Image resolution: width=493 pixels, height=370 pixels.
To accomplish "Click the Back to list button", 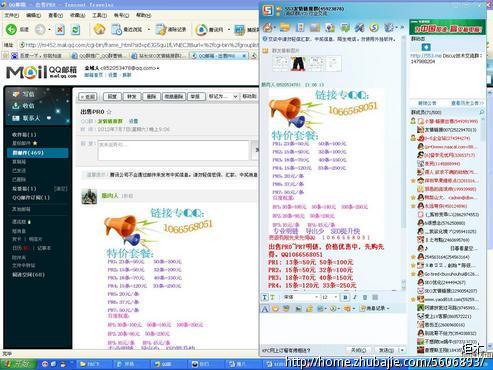I will click(x=88, y=97).
